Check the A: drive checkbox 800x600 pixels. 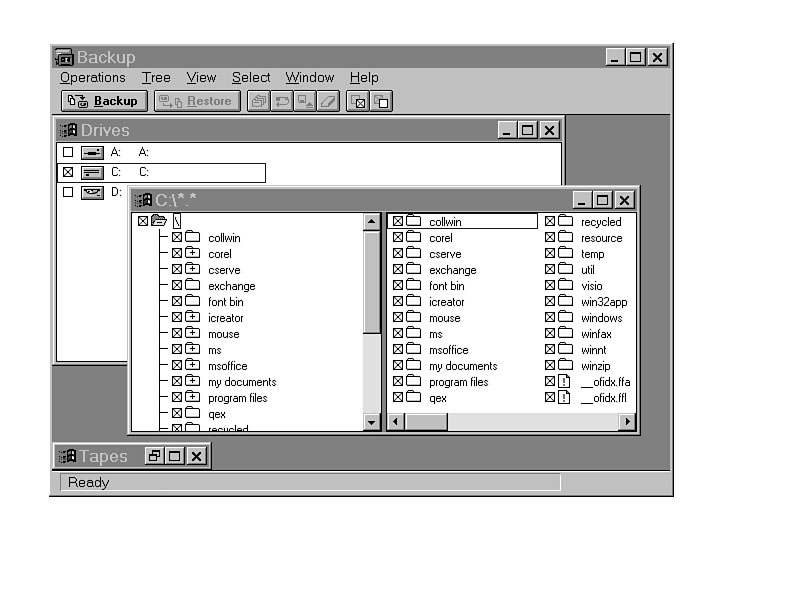[68, 152]
